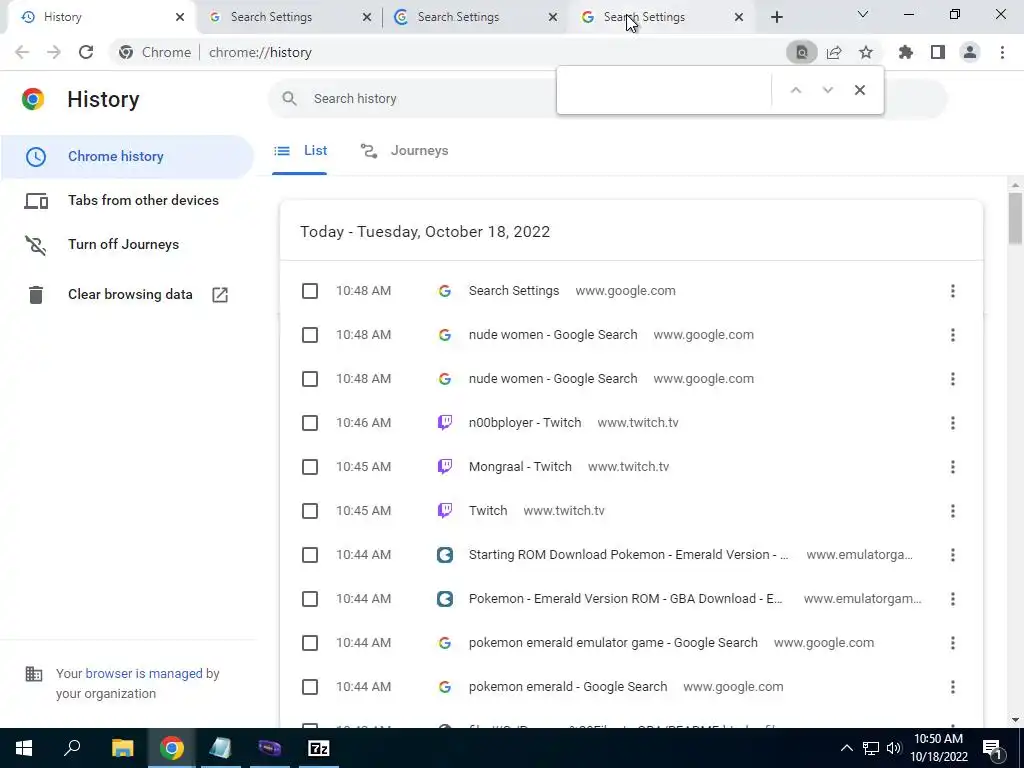Image resolution: width=1024 pixels, height=768 pixels.
Task: Open actions menu for Twitch entry
Action: (x=953, y=511)
